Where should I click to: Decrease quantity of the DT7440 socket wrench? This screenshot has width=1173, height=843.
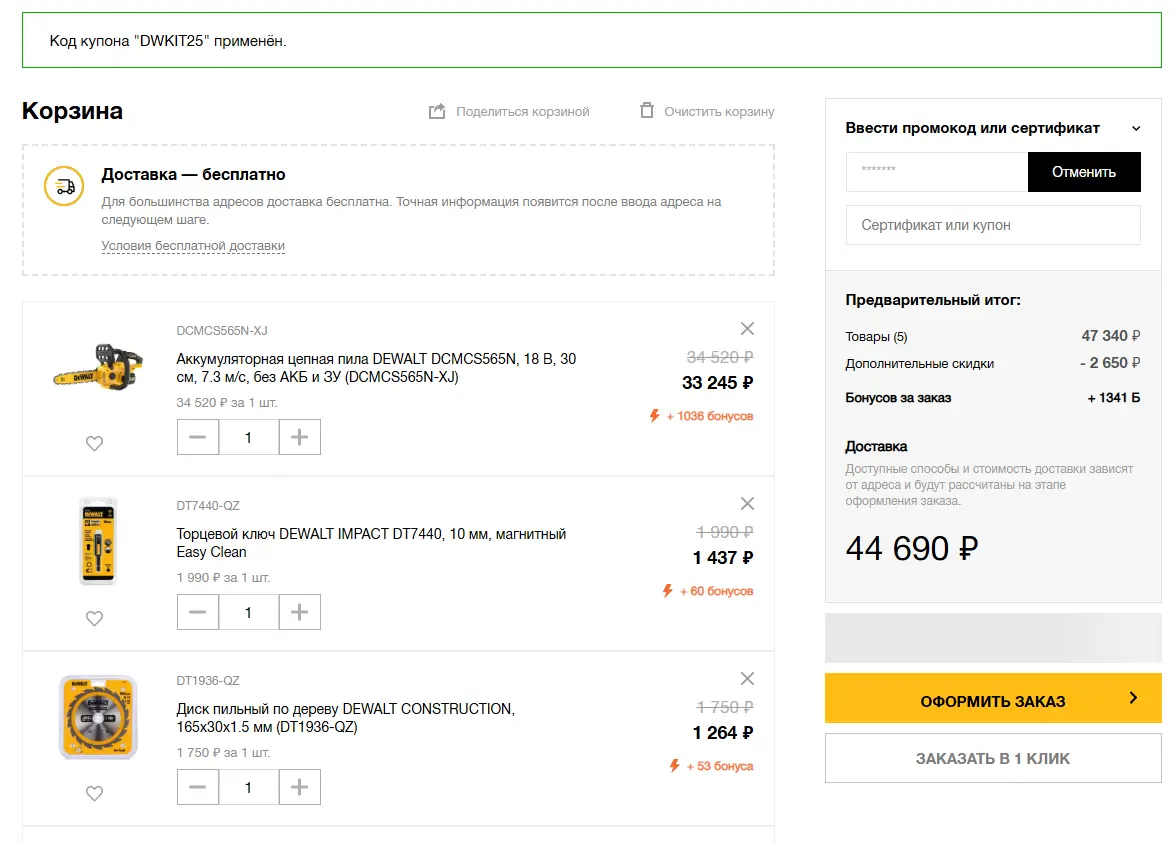[x=197, y=612]
